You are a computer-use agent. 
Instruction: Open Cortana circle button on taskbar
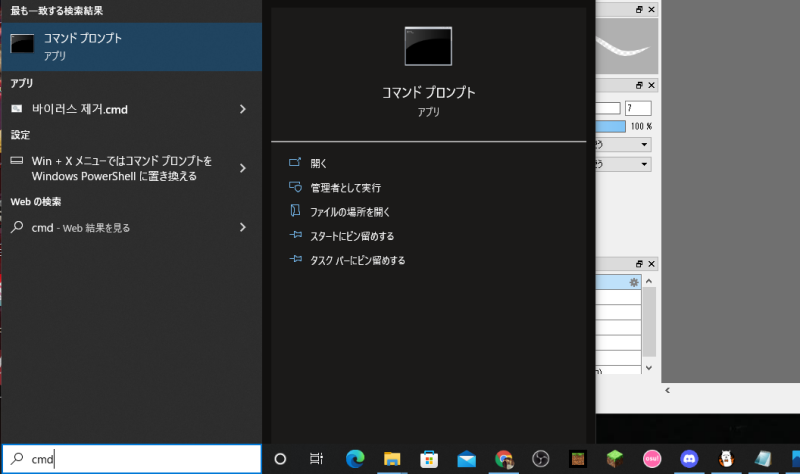point(280,459)
